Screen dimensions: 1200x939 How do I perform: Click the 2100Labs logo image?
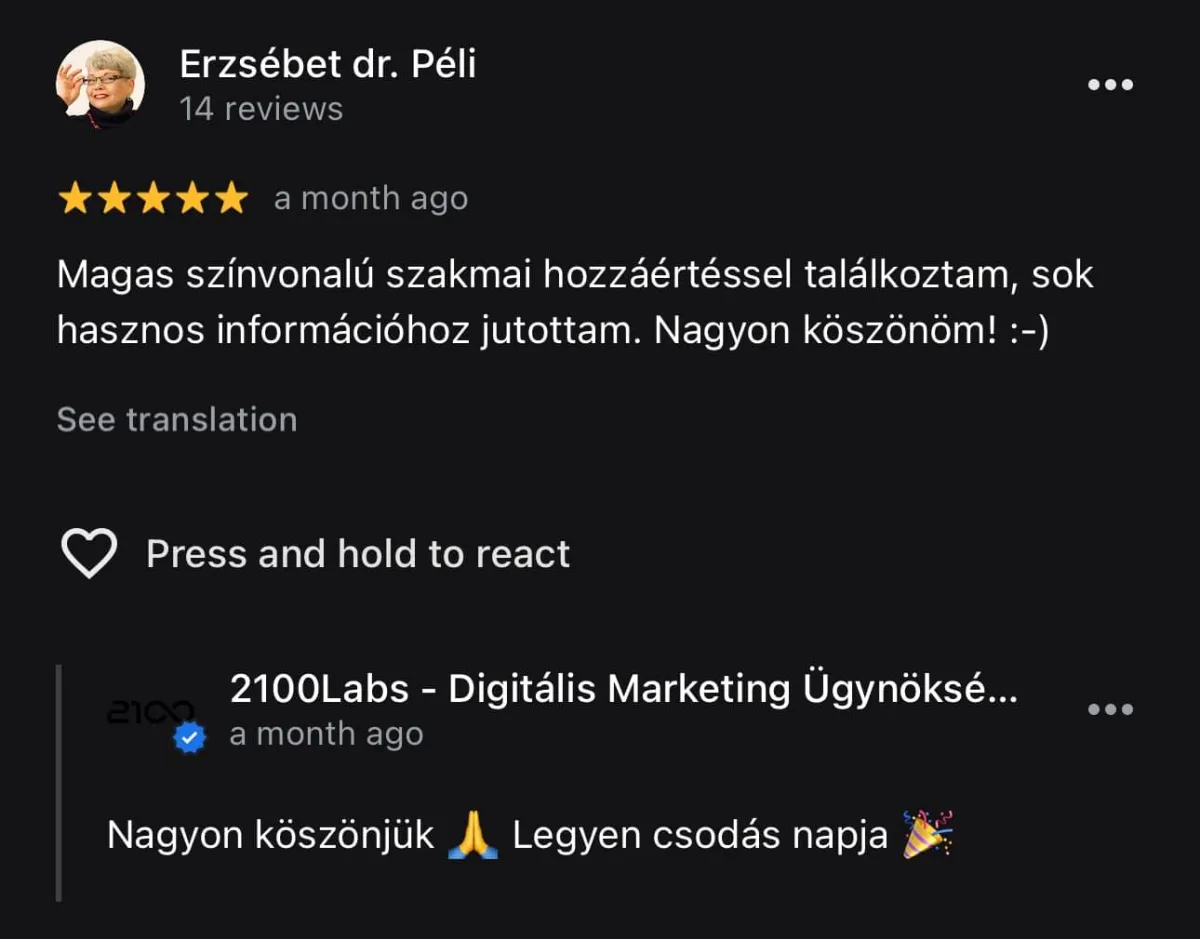pos(150,712)
